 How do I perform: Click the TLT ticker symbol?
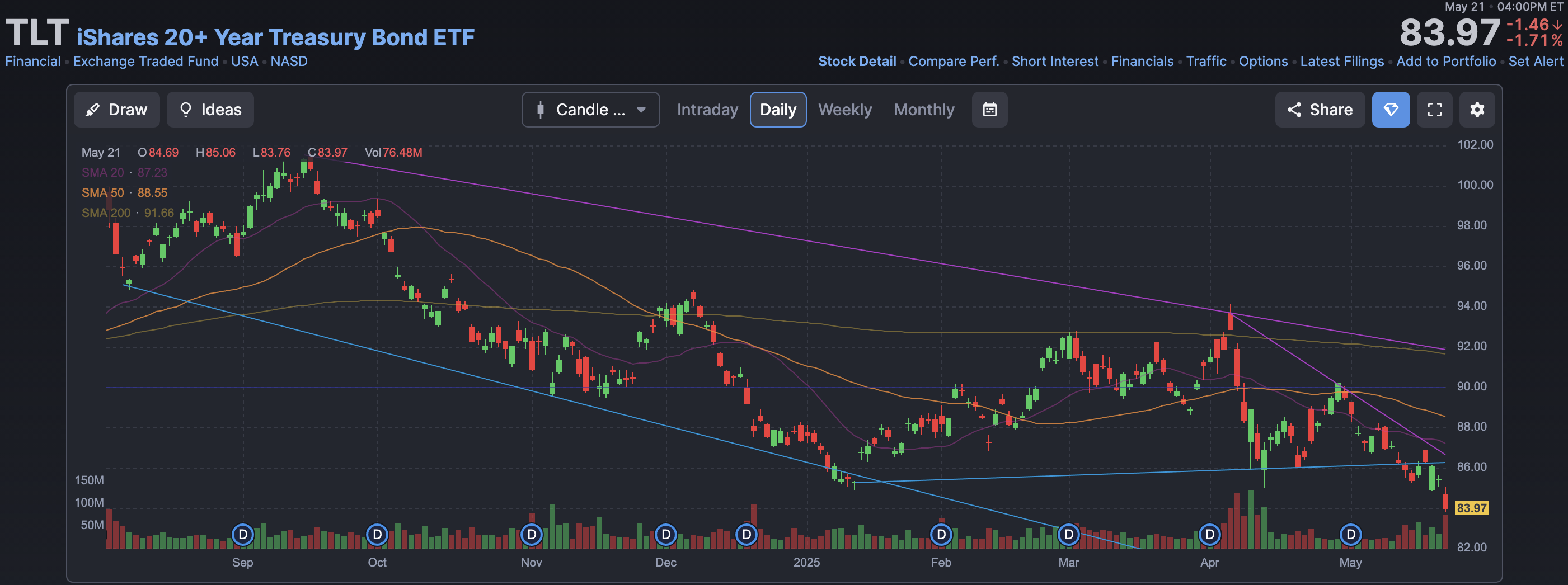click(x=37, y=32)
